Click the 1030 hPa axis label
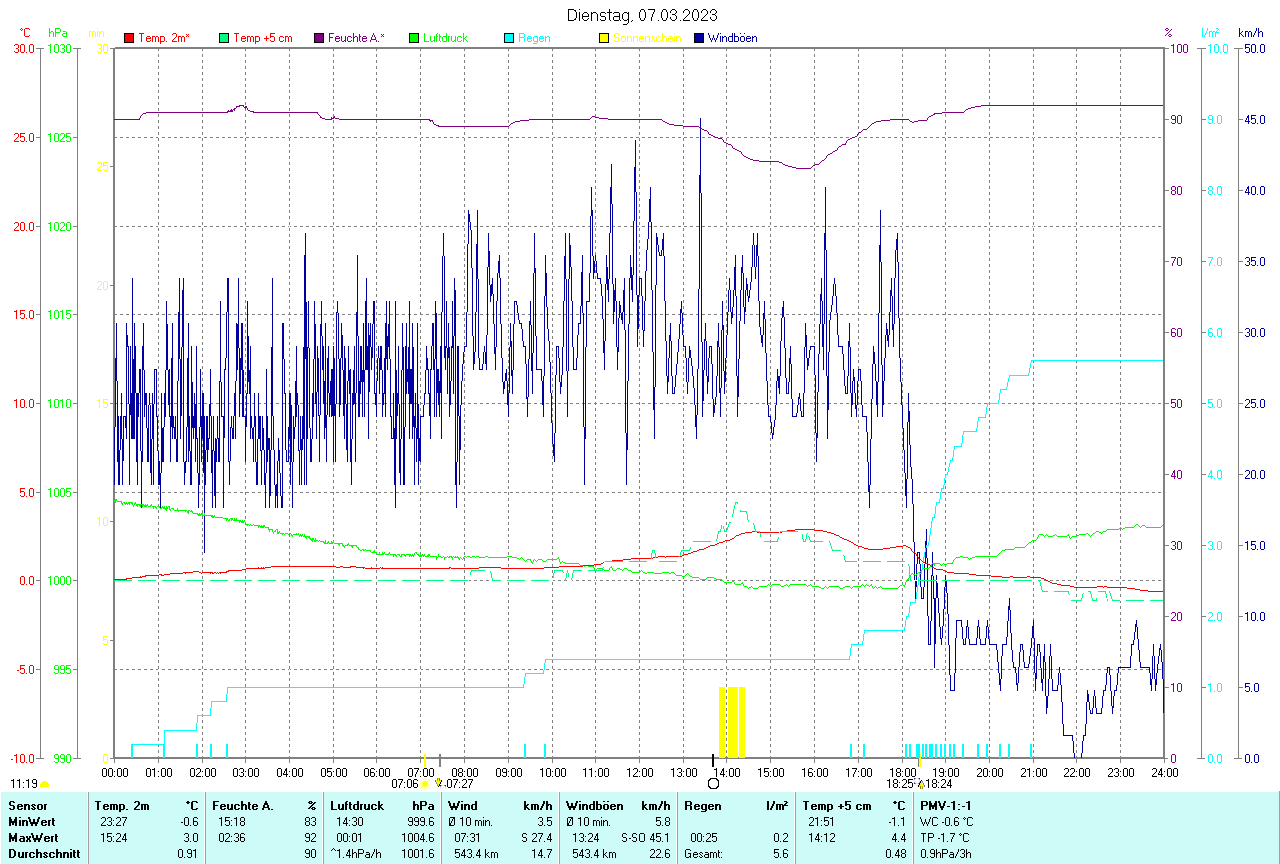1280x864 pixels. tap(59, 48)
